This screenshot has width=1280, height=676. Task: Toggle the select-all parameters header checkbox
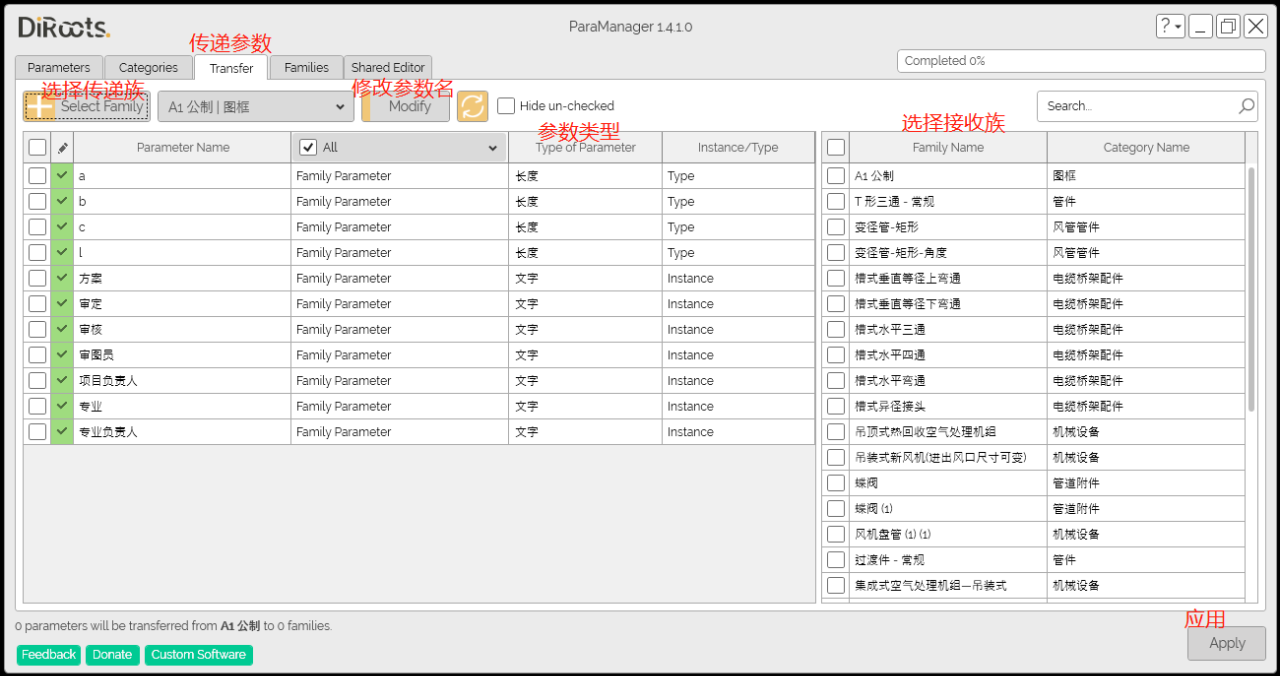(x=37, y=148)
